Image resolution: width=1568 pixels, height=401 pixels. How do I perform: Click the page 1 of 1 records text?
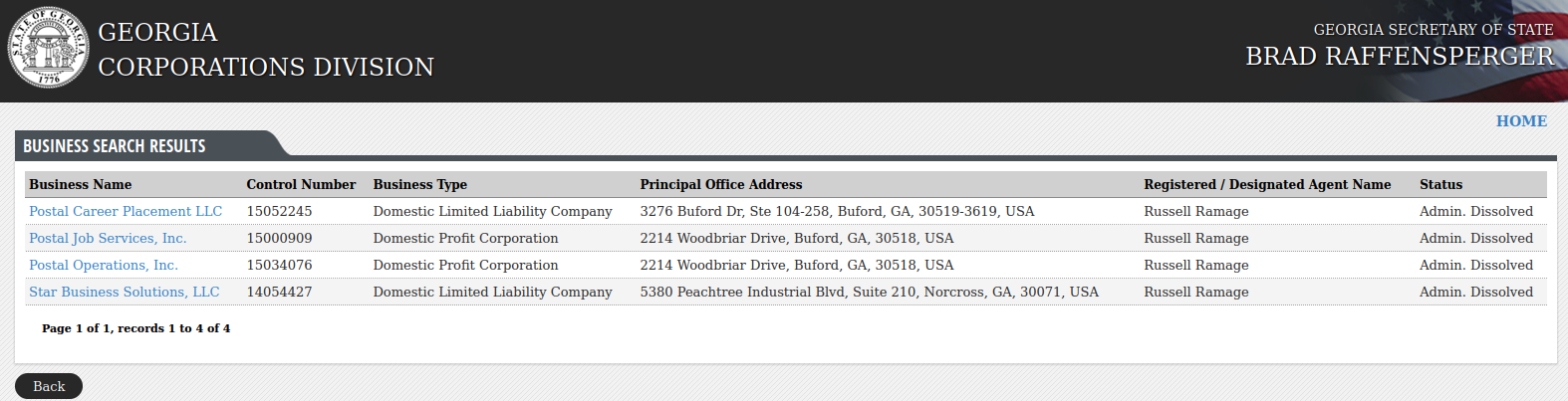[x=135, y=328]
